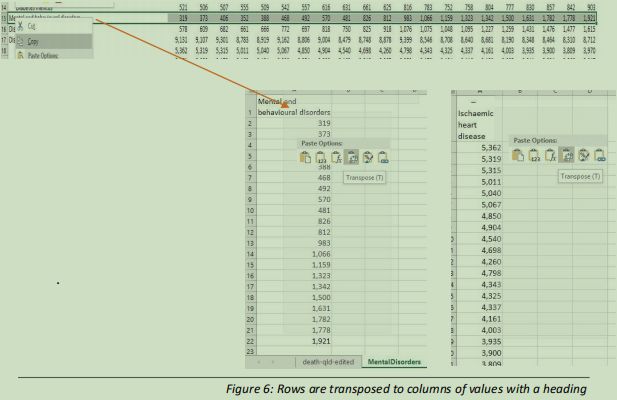This screenshot has width=617, height=400.
Task: Select Paste Formulas icon in left spreadsheet
Action: pos(337,157)
